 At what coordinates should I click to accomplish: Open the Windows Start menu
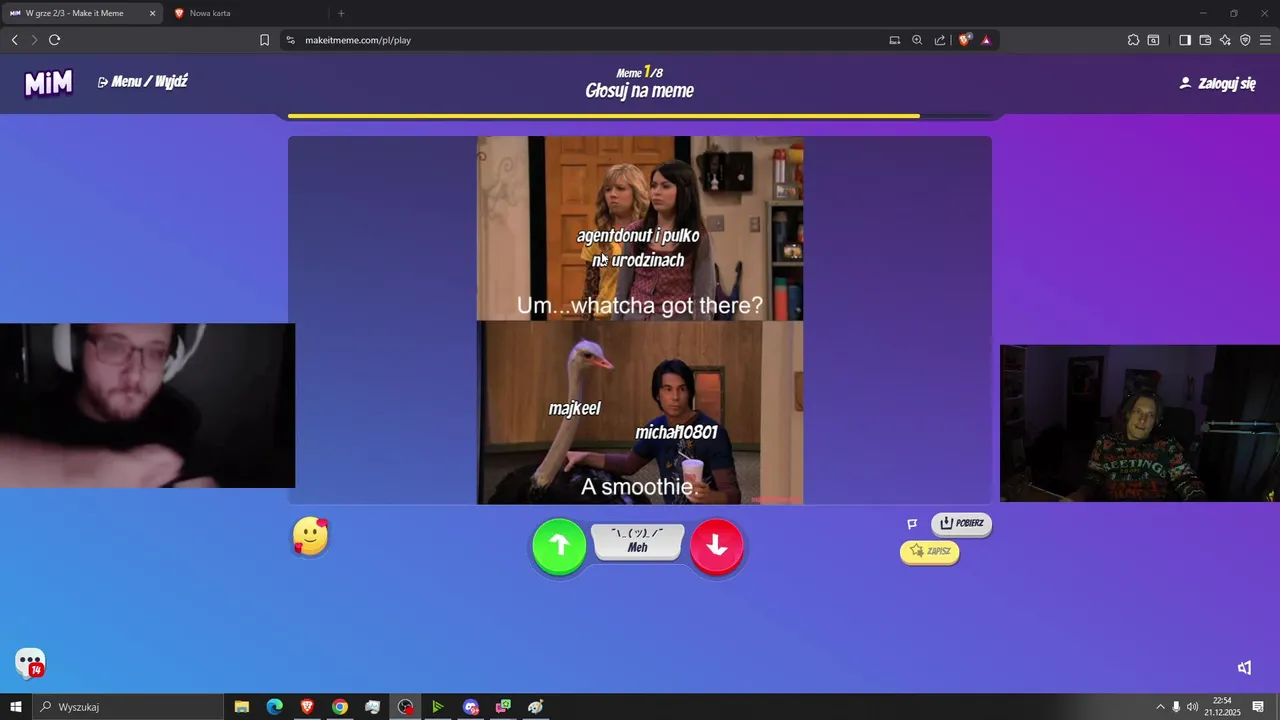point(15,707)
